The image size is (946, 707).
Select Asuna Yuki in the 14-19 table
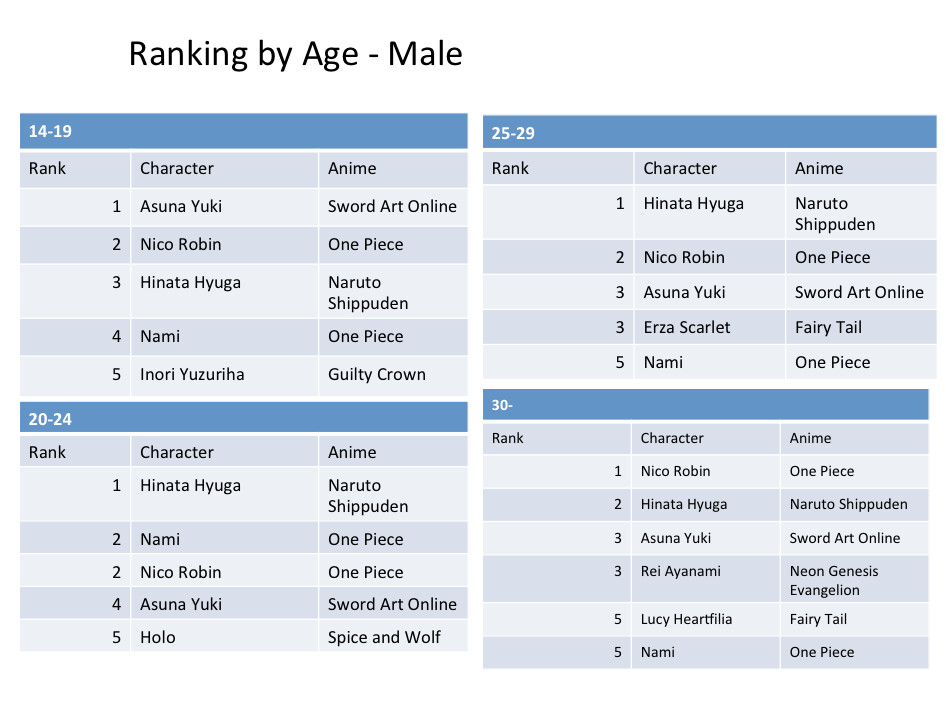click(181, 207)
